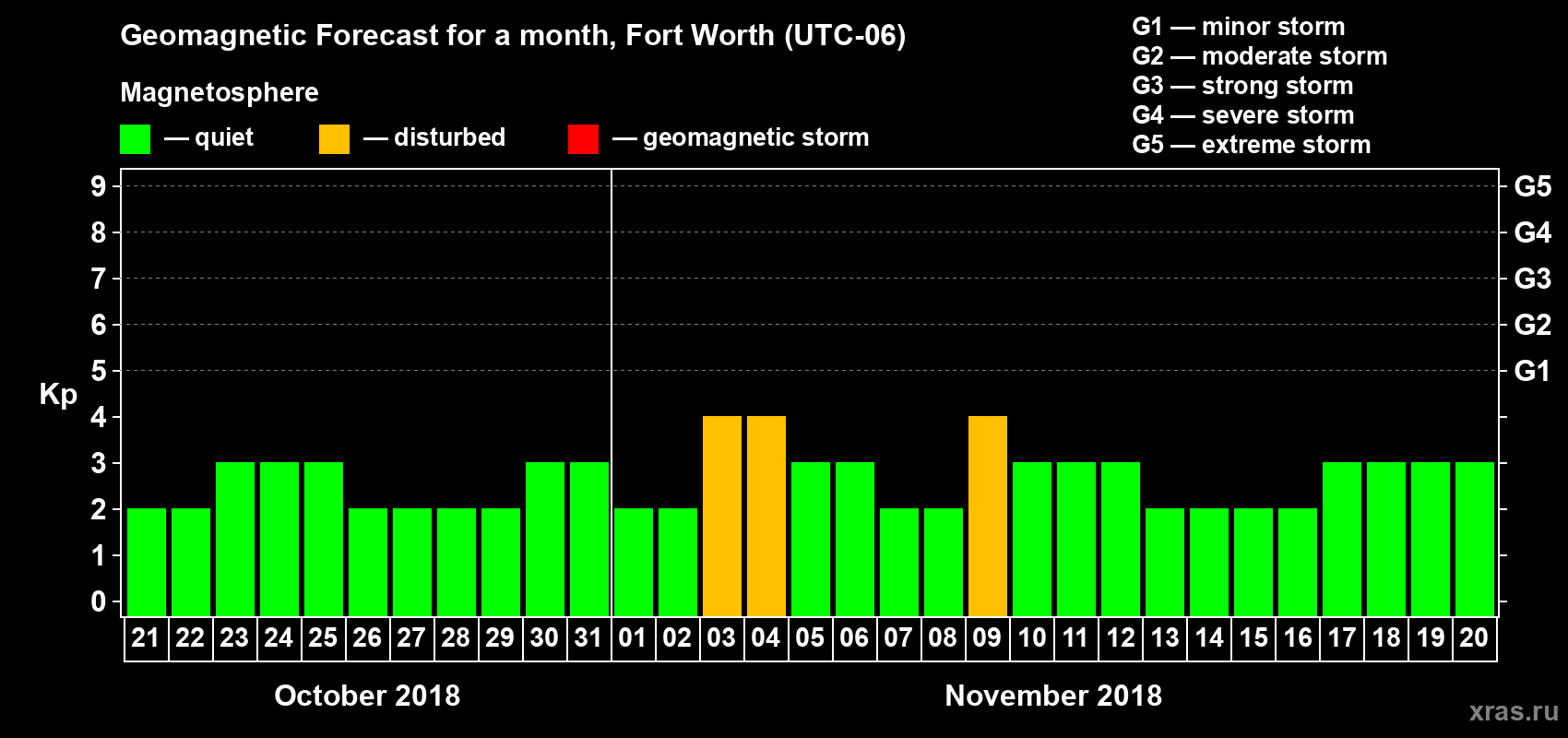Viewport: 1568px width, 738px height.
Task: Click the G3 label on right axis
Action: click(1533, 279)
